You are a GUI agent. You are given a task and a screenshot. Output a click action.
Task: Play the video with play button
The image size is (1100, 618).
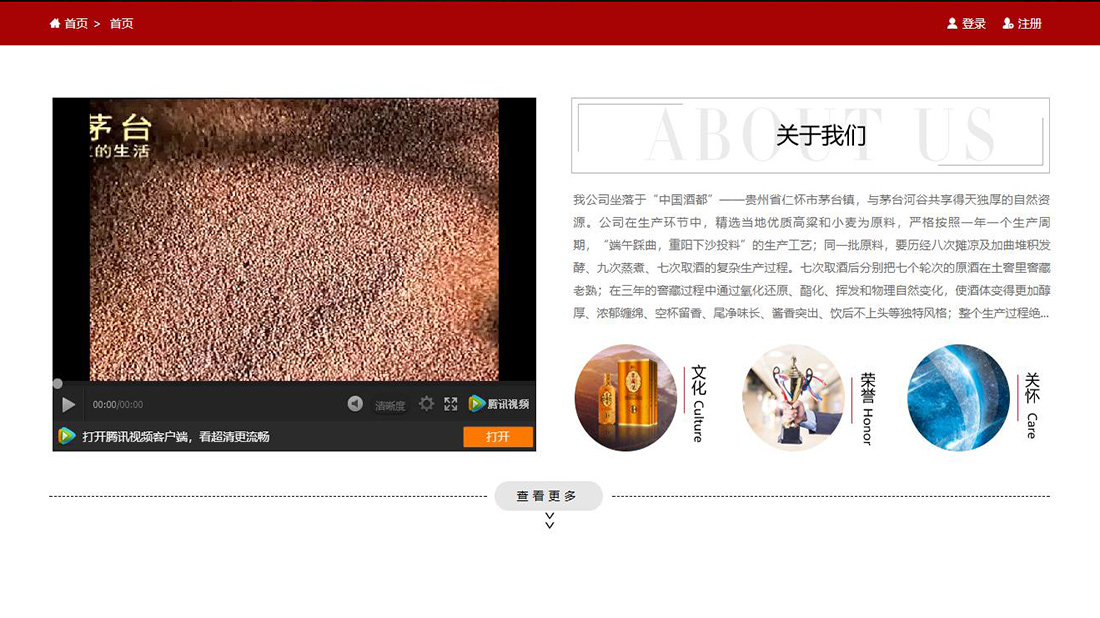tap(68, 405)
